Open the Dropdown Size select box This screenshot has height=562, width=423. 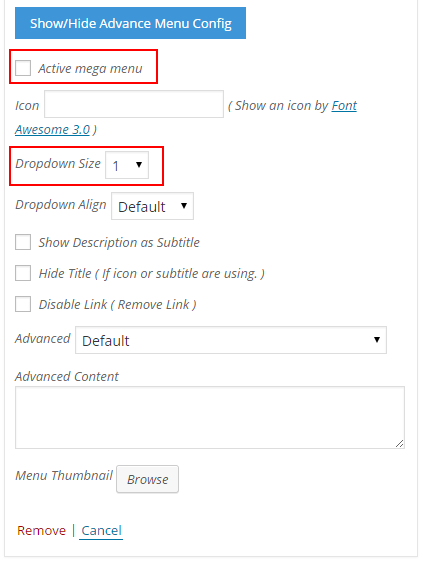click(x=127, y=165)
